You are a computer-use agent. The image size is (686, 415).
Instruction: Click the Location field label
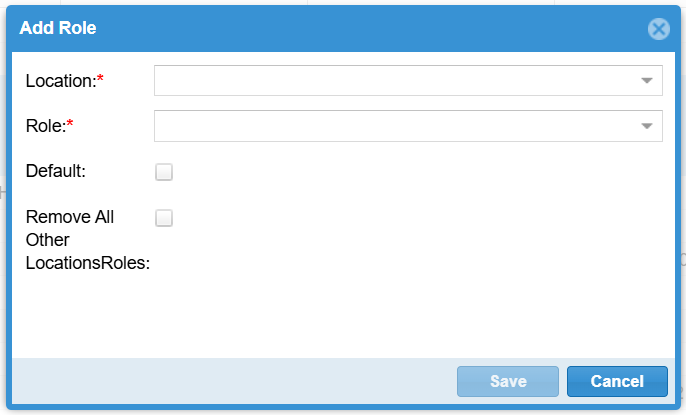coord(60,81)
